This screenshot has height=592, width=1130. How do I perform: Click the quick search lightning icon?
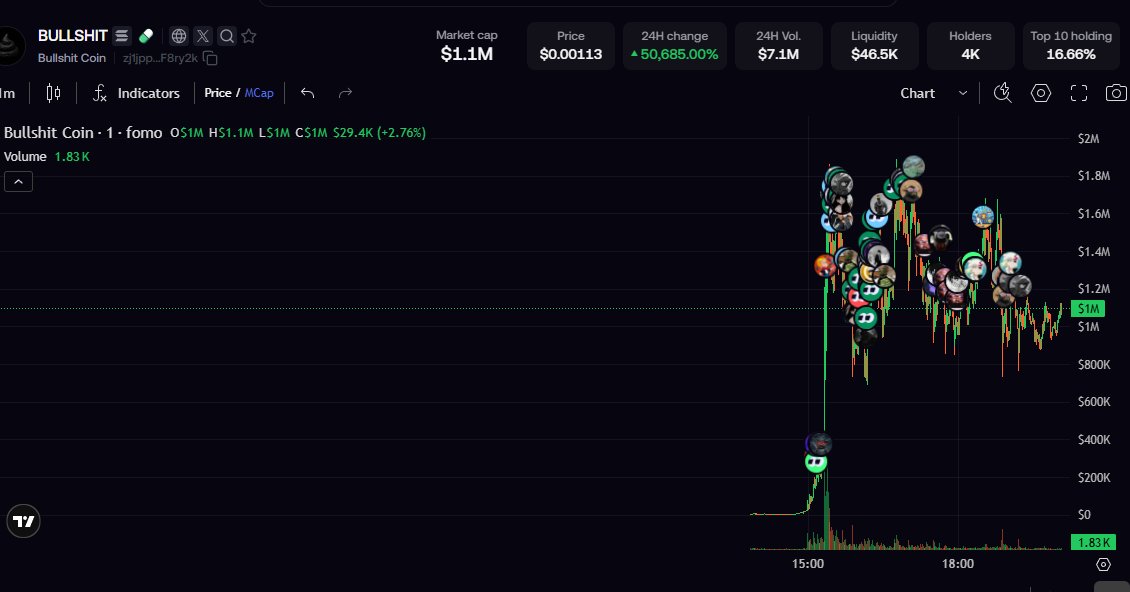point(1002,92)
